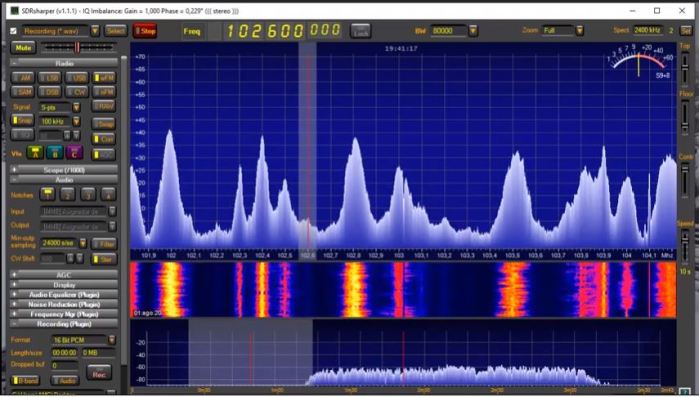Screen dimensions: 699x397
Task: Open the audio Output device dropdown
Action: coord(112,226)
